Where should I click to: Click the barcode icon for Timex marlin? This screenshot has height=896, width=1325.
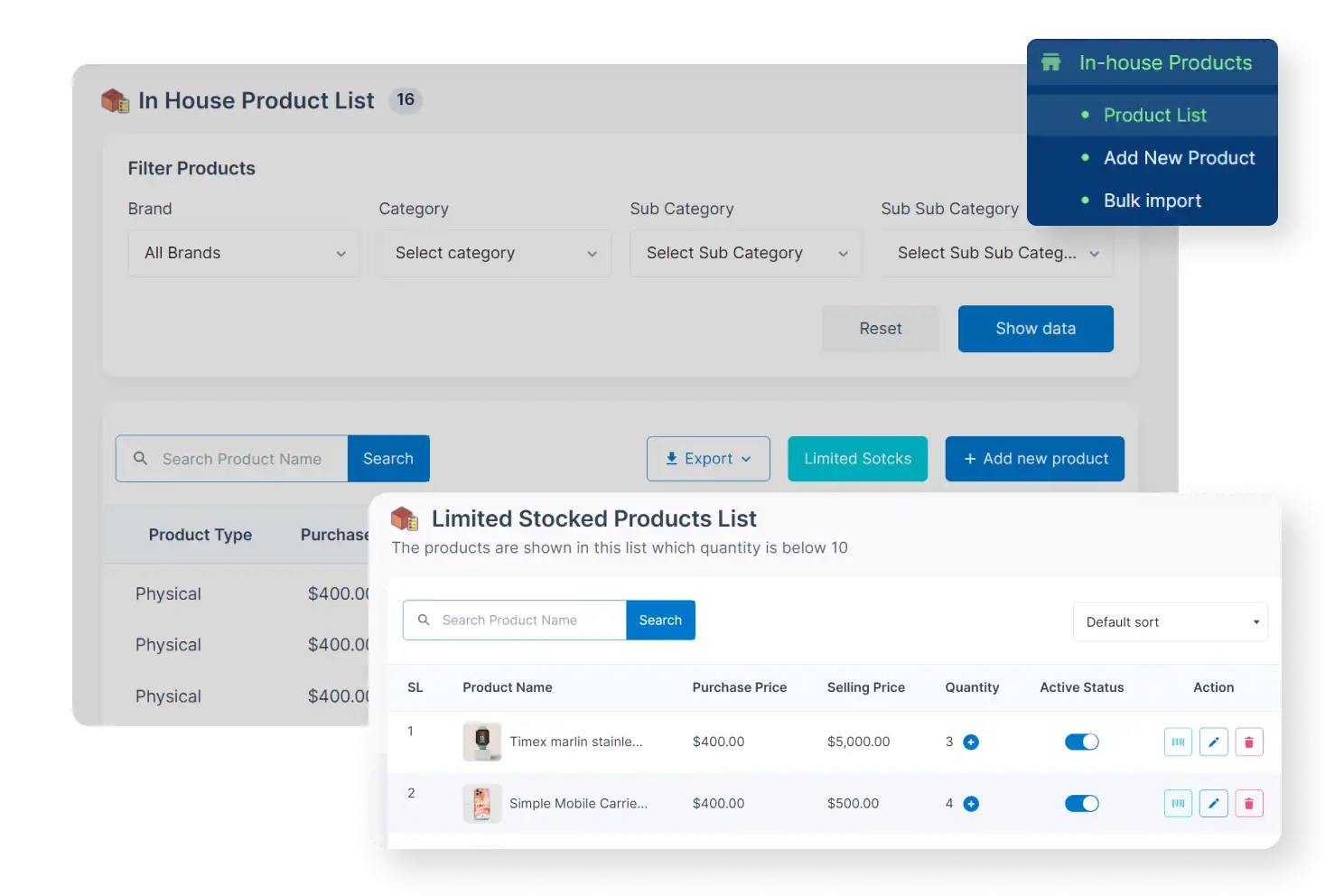[1177, 742]
